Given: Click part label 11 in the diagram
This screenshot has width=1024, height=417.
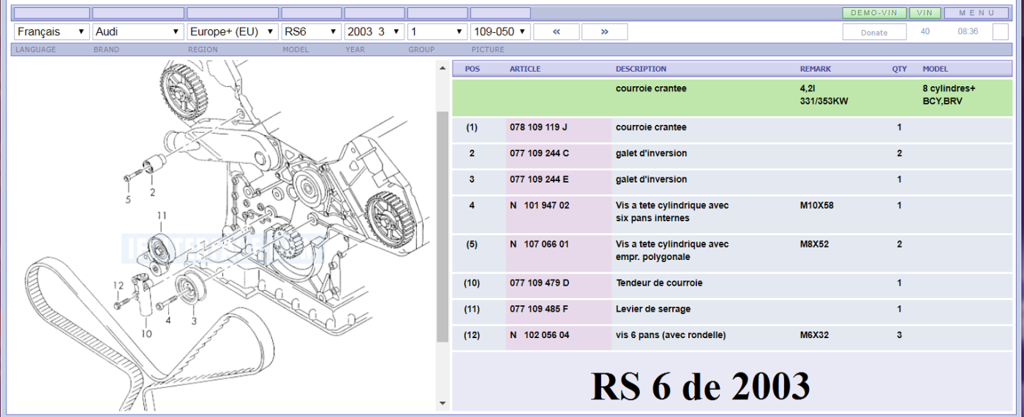Looking at the screenshot, I should tap(161, 217).
